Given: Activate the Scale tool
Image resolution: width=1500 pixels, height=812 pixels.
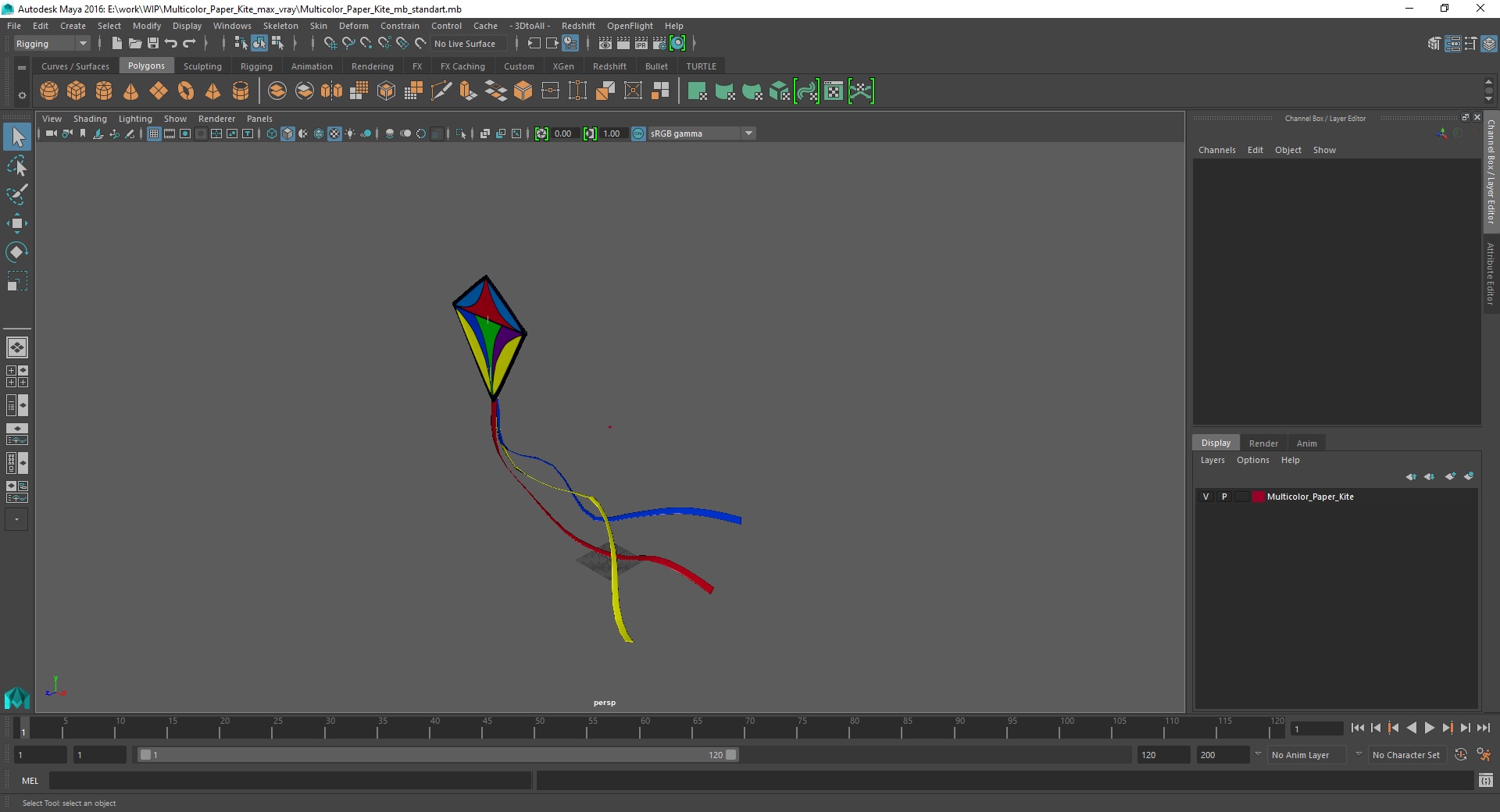Looking at the screenshot, I should click(x=17, y=281).
